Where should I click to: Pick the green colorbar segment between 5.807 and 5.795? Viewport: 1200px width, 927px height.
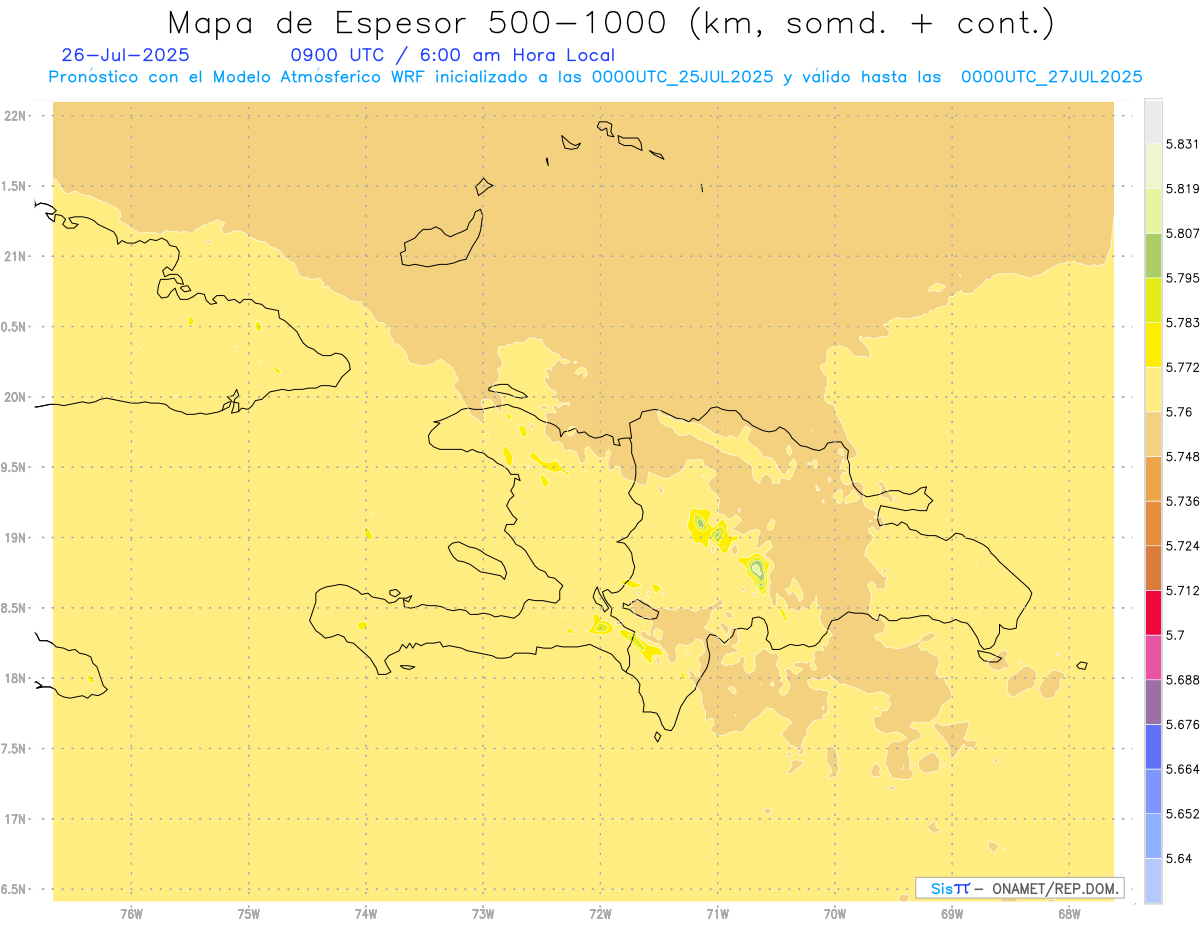[x=1153, y=256]
